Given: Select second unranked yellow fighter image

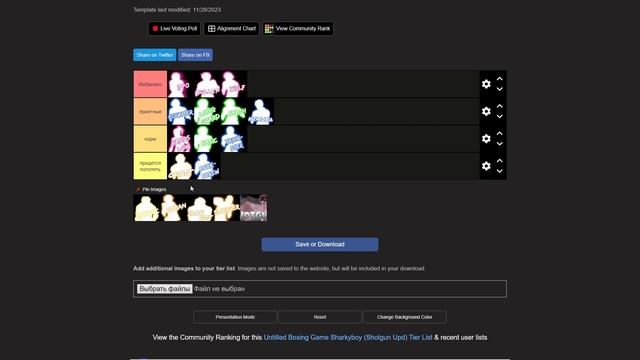Looking at the screenshot, I should [x=173, y=208].
